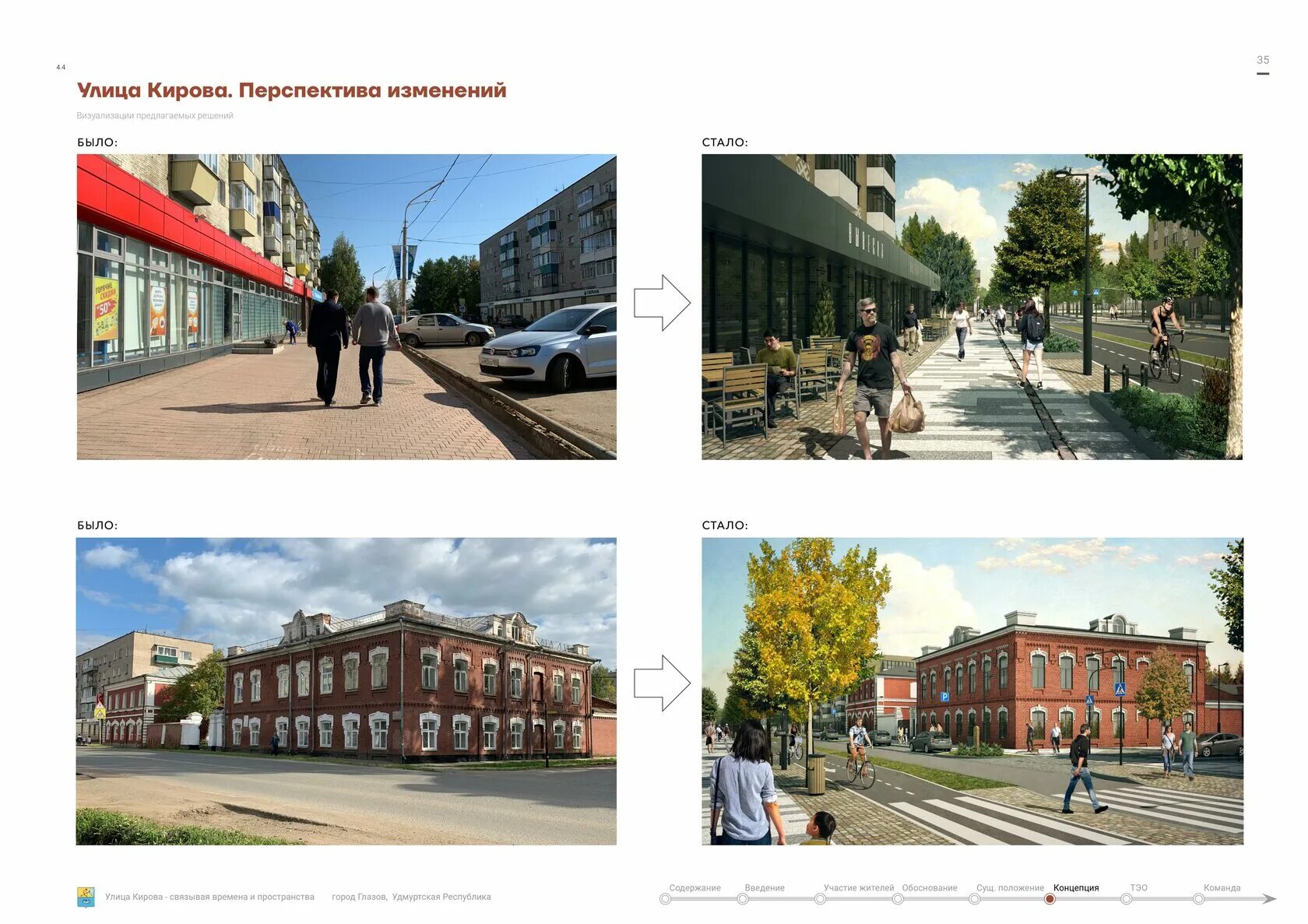Viewport: 1308px width, 924px height.
Task: Click the ТЭО circle marker
Action: pyautogui.click(x=1127, y=898)
